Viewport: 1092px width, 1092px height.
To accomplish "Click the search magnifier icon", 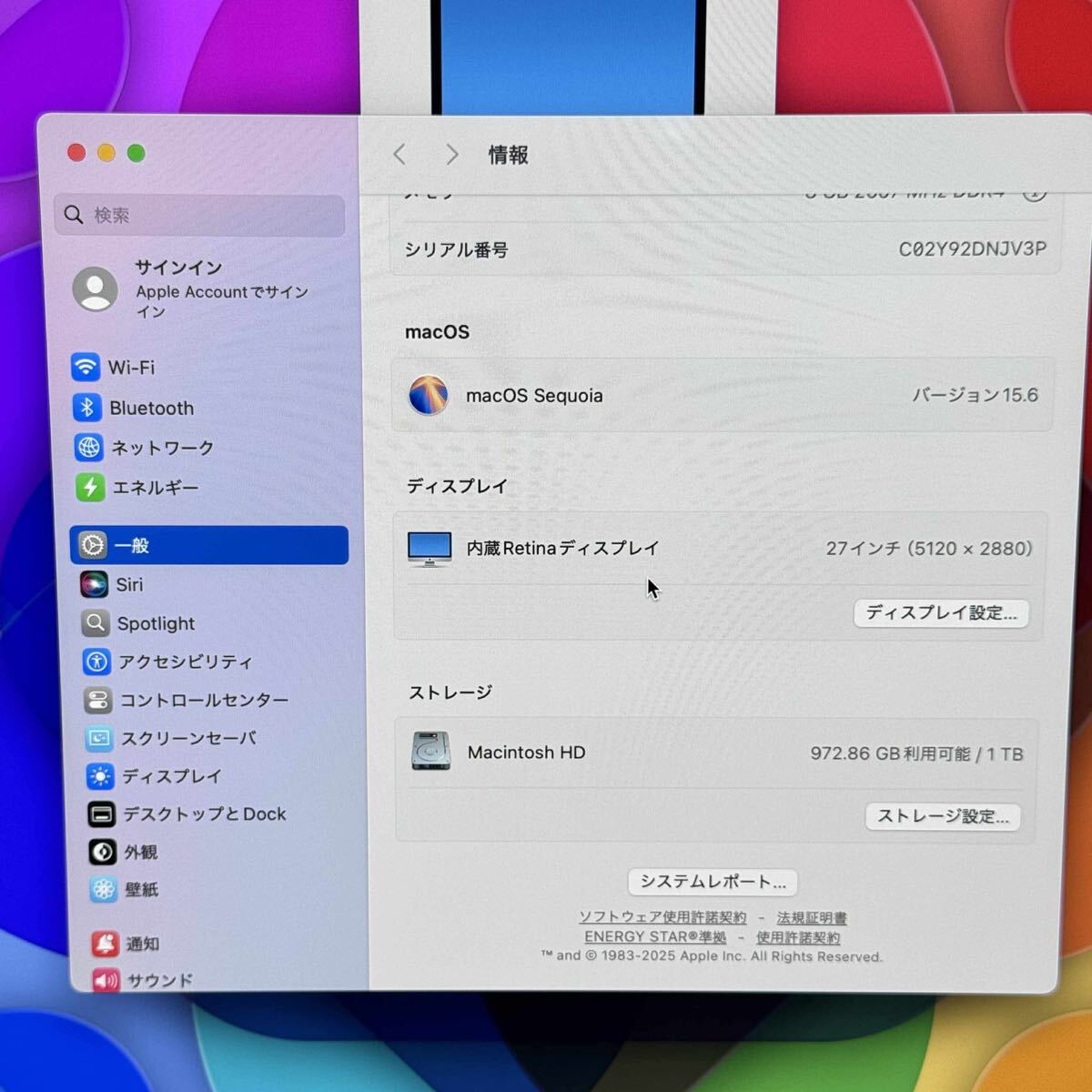I will (x=74, y=215).
